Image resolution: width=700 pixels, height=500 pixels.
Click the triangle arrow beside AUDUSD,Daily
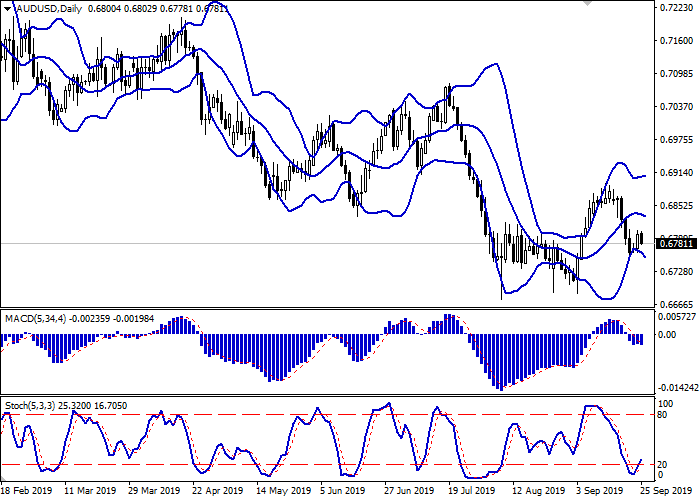tap(7, 9)
